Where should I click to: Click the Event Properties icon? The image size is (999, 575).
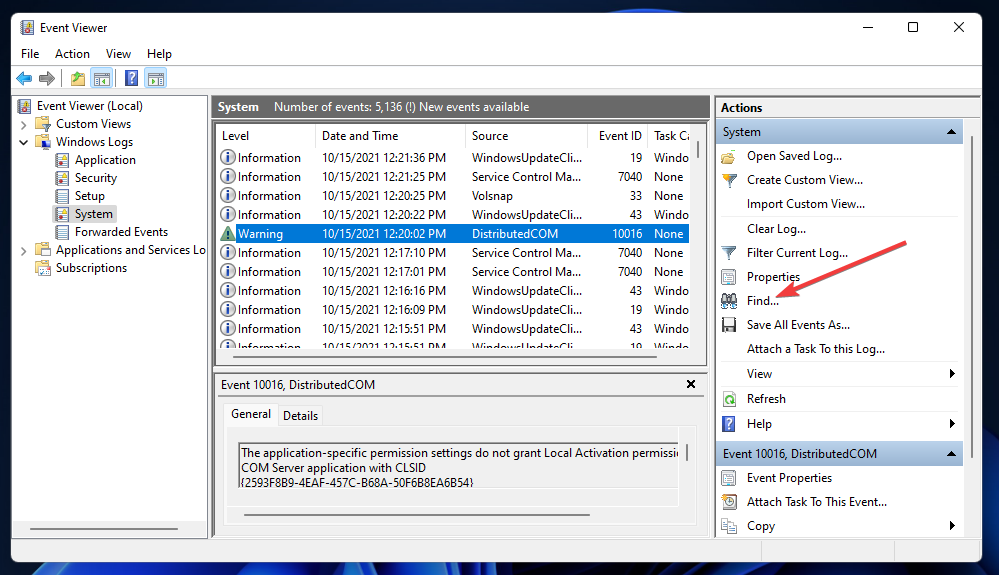(729, 478)
